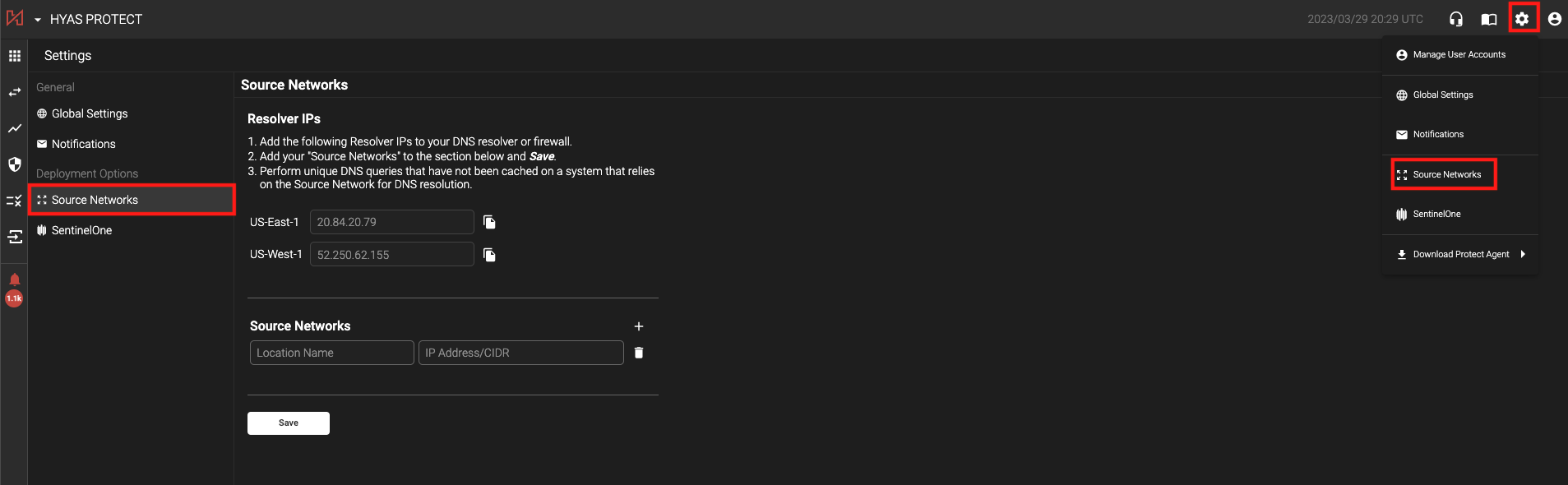Select Manage User Accounts from menu

(1459, 55)
